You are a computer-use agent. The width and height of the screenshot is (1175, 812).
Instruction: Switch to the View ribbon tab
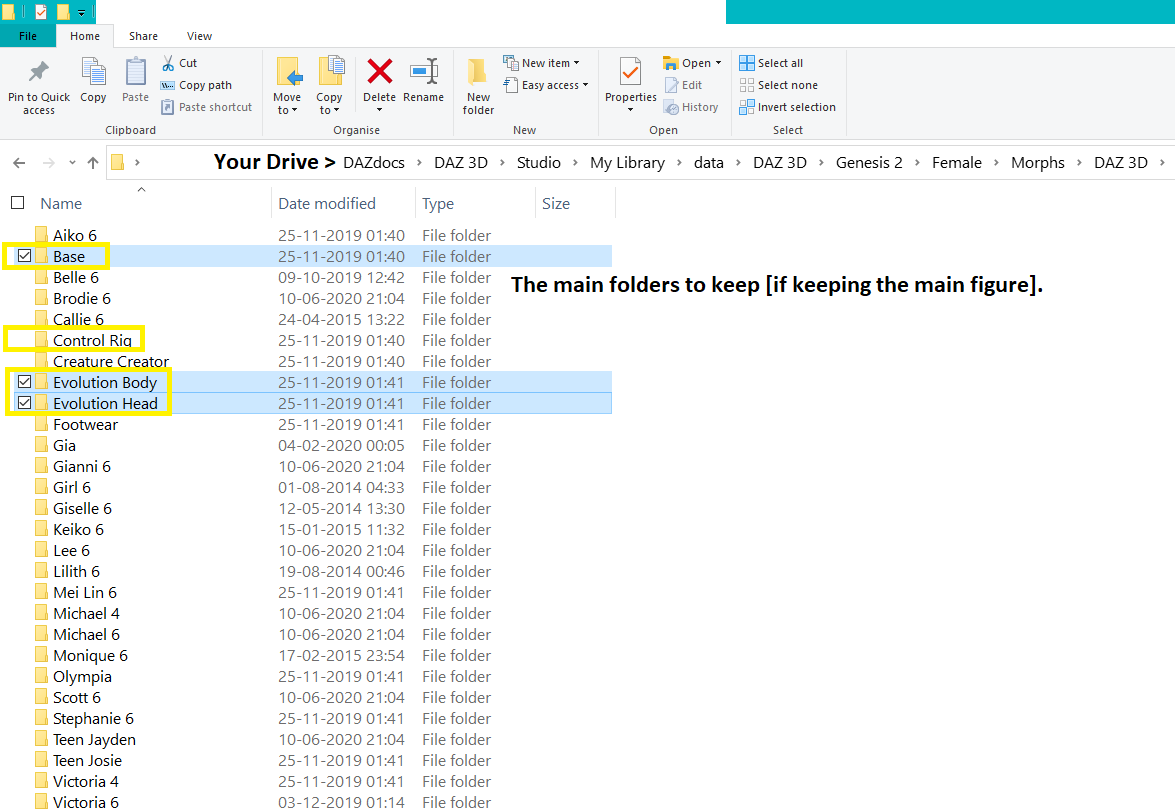coord(199,36)
